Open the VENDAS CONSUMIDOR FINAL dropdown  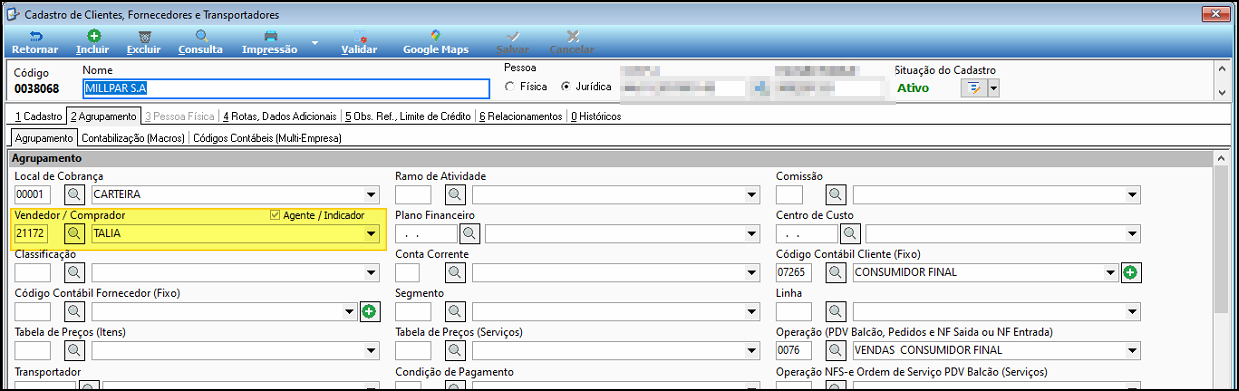1133,350
